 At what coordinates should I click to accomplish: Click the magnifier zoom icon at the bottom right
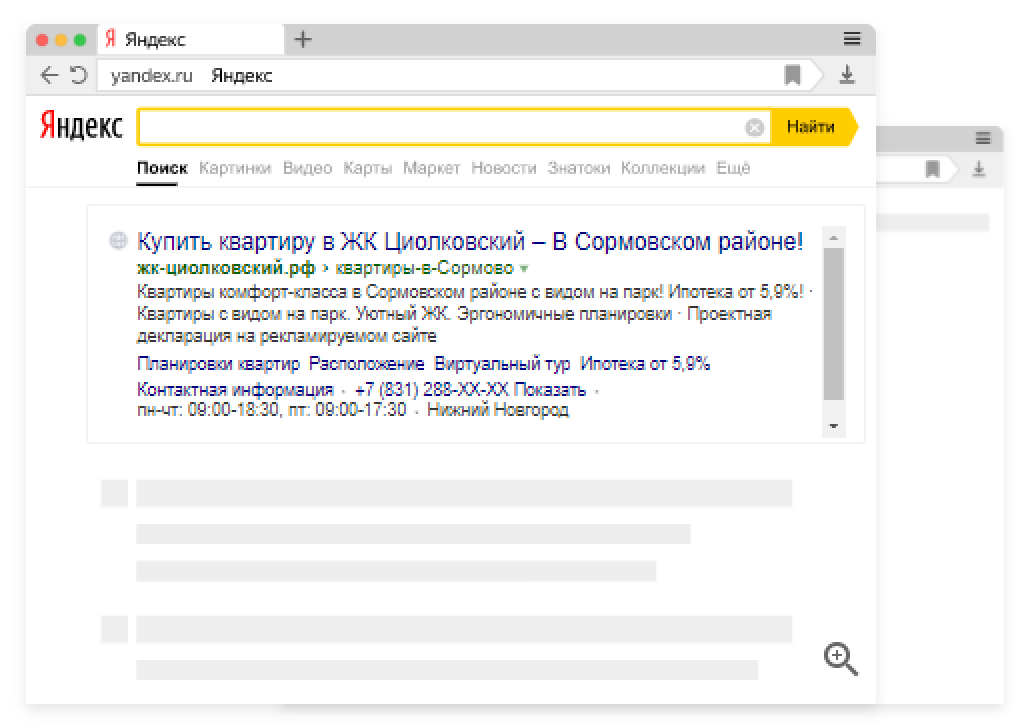[840, 658]
